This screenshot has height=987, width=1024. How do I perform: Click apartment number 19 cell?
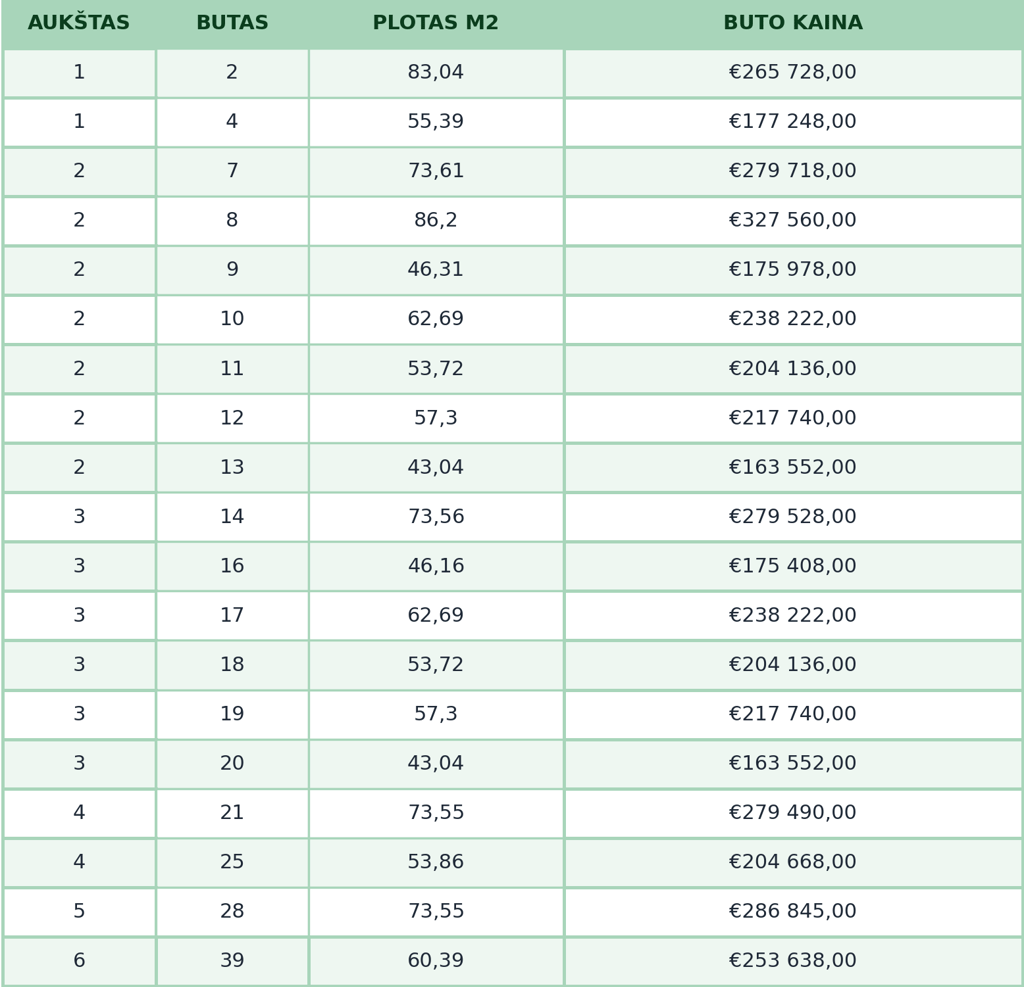232,714
